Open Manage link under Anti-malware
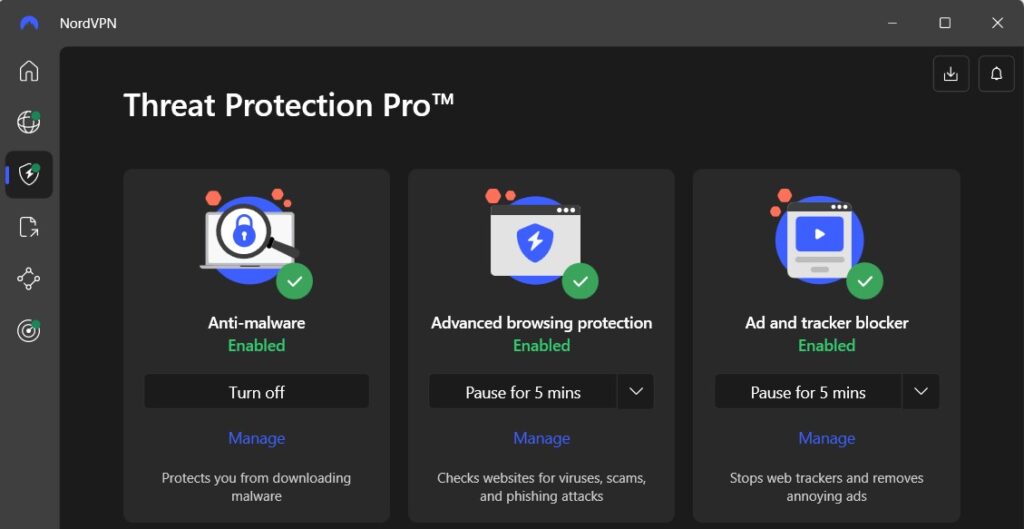The image size is (1024, 529). pos(256,438)
